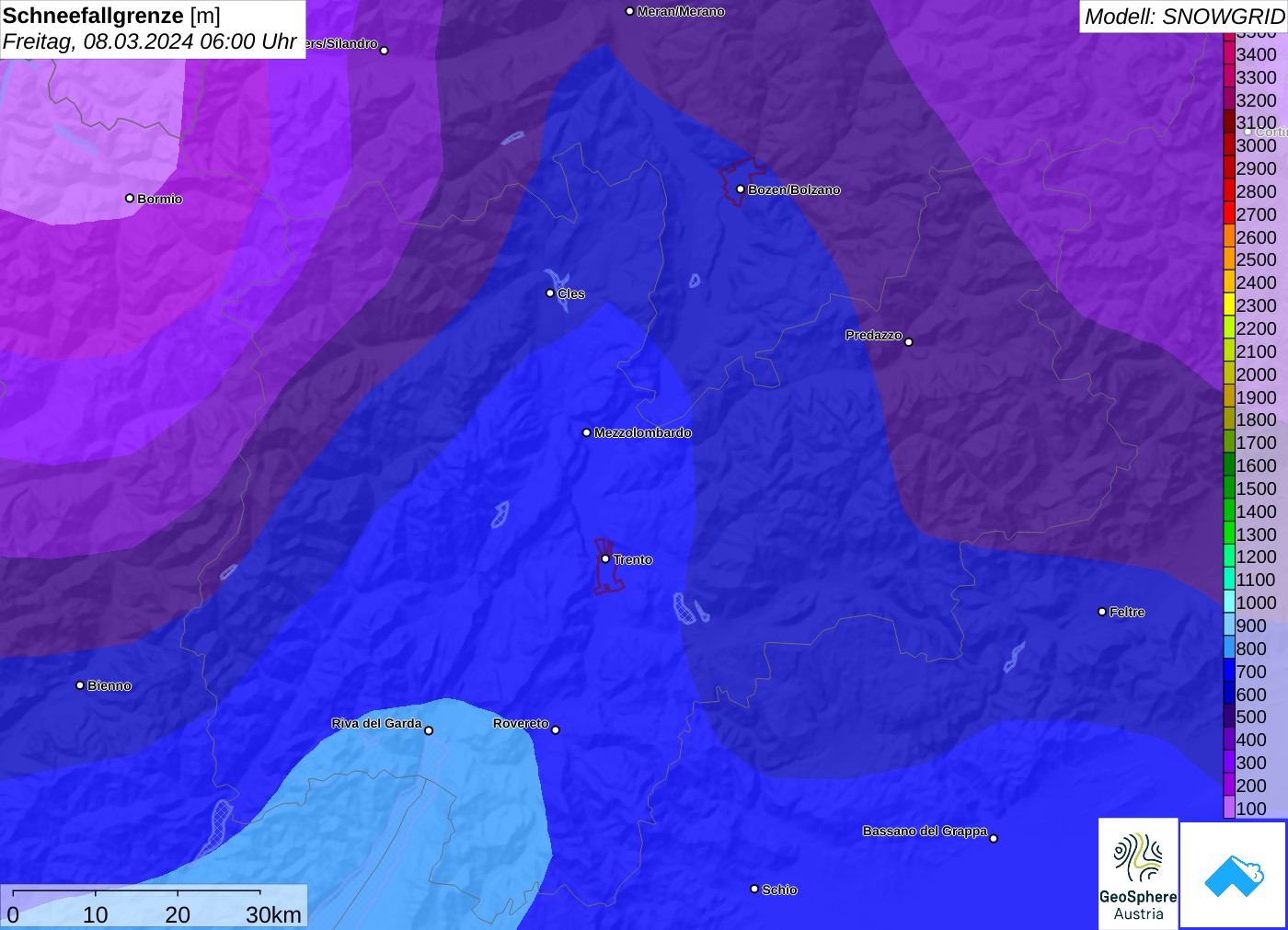Click the Schio location marker dot
Viewport: 1288px width, 930px height.
click(754, 890)
